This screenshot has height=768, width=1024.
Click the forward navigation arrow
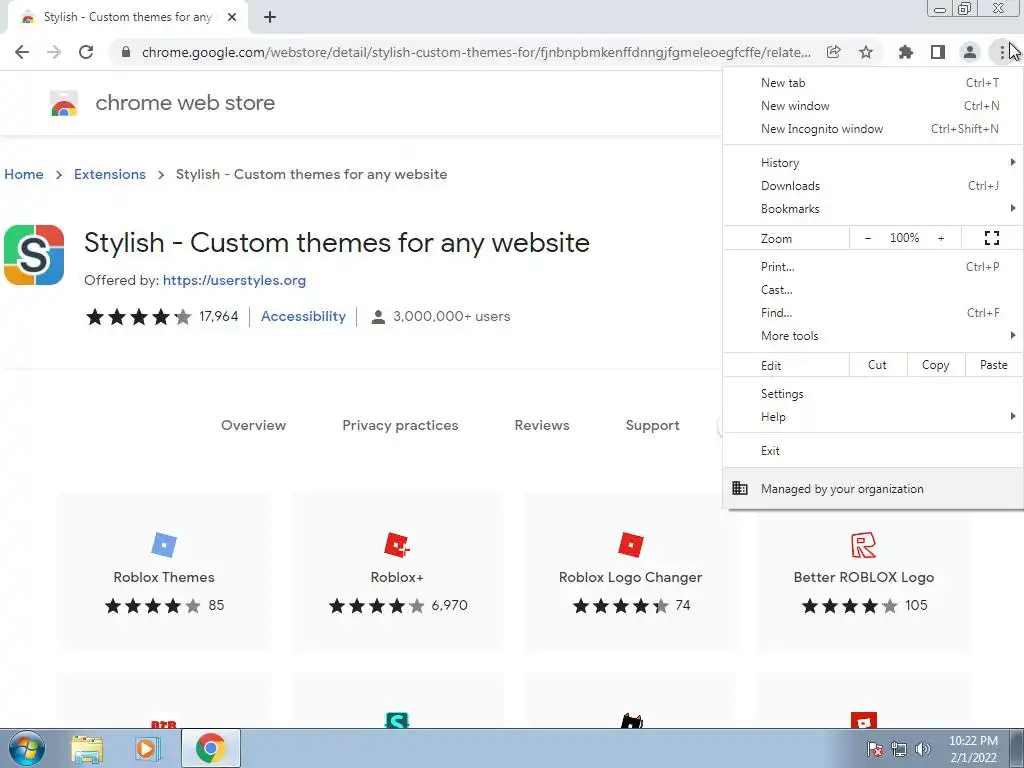point(54,52)
